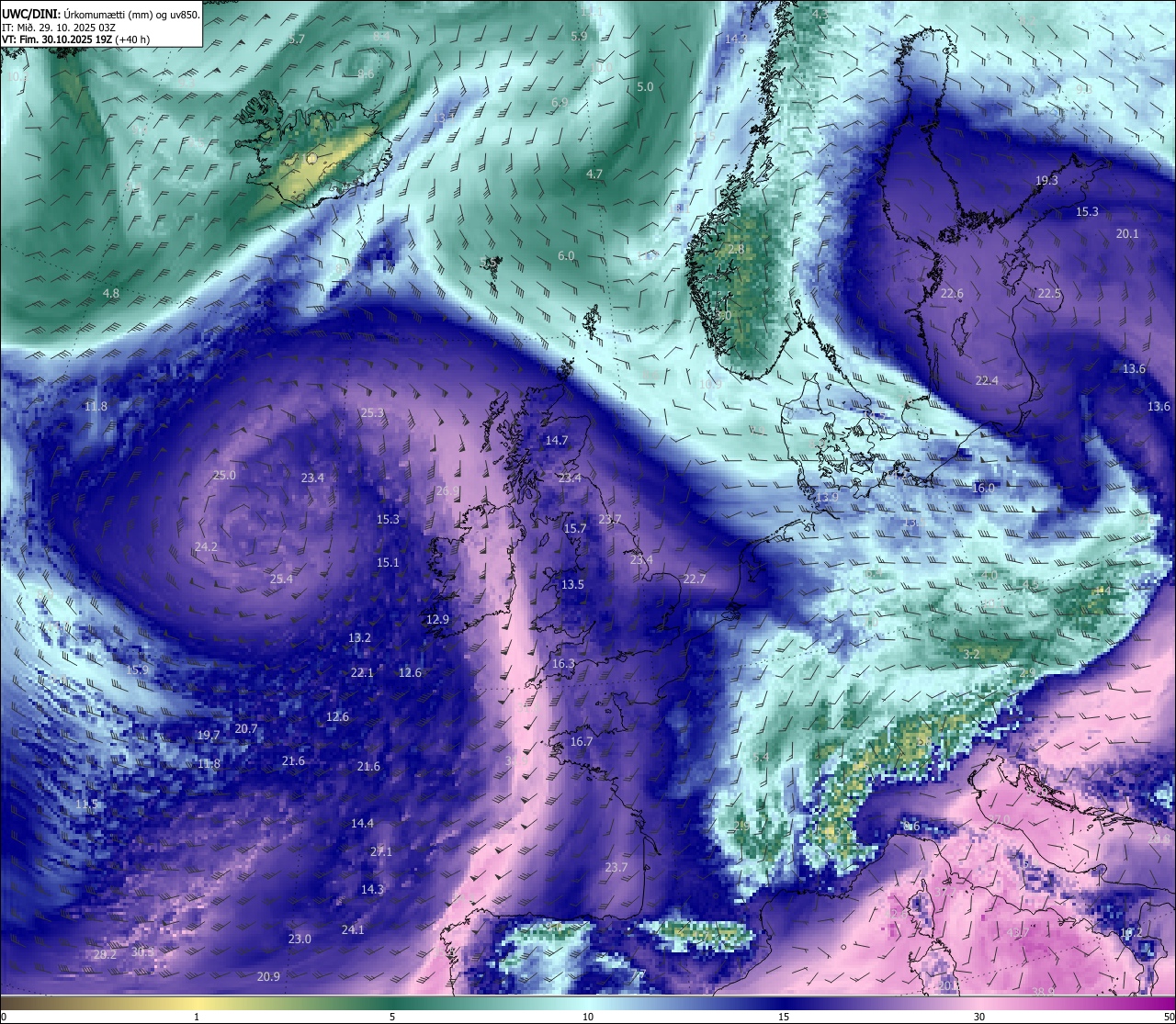Click the 3.2 value on the map
The width and height of the screenshot is (1176, 1024).
click(971, 654)
